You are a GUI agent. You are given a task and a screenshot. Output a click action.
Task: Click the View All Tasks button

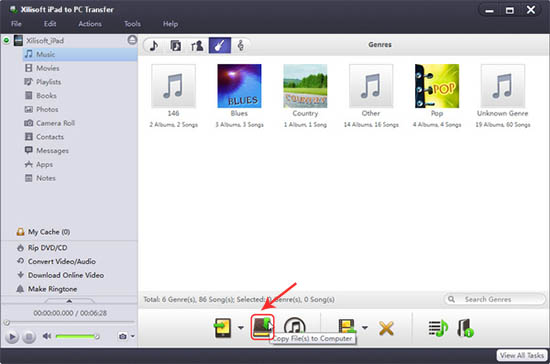coord(522,356)
